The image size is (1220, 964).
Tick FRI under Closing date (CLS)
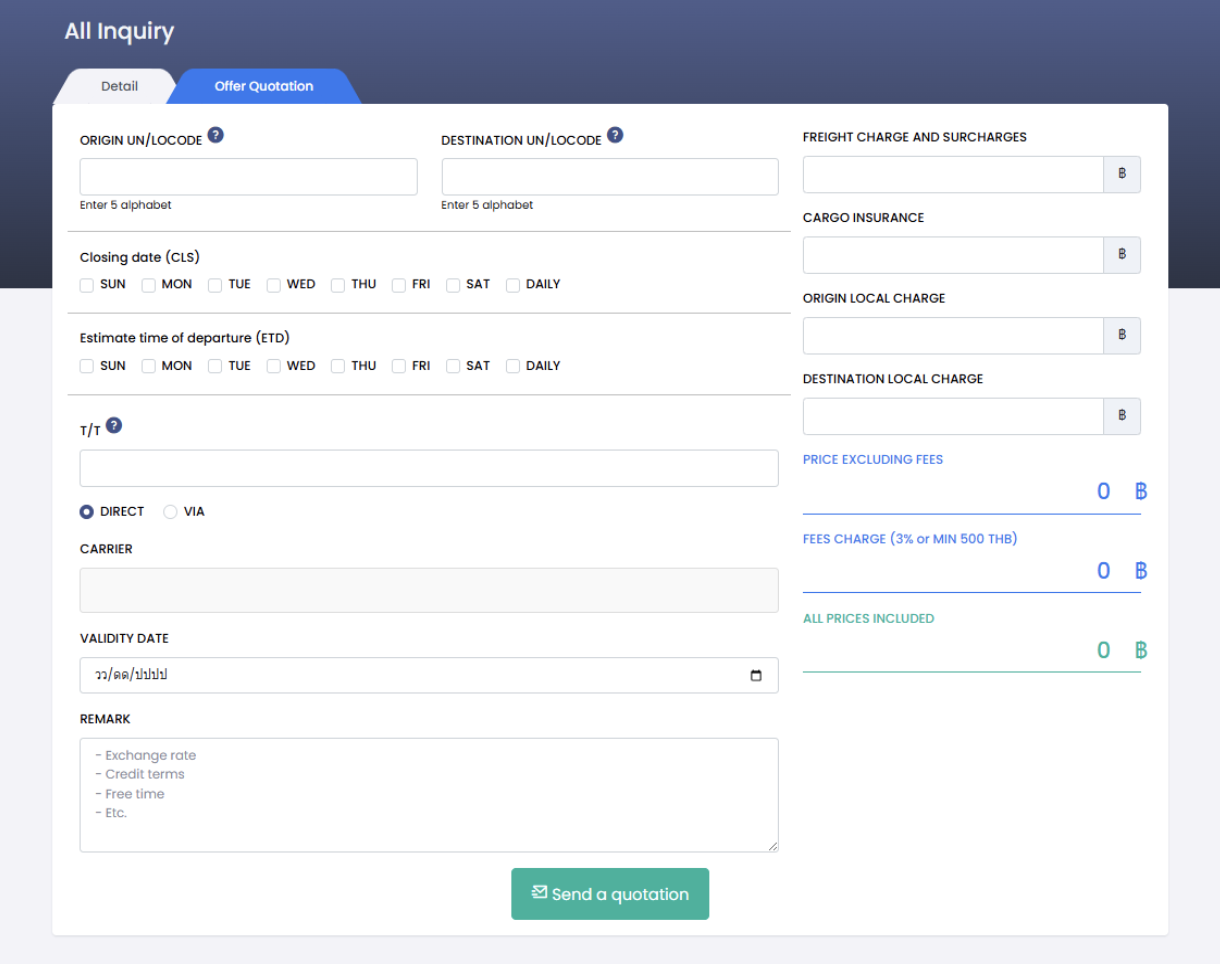[399, 285]
